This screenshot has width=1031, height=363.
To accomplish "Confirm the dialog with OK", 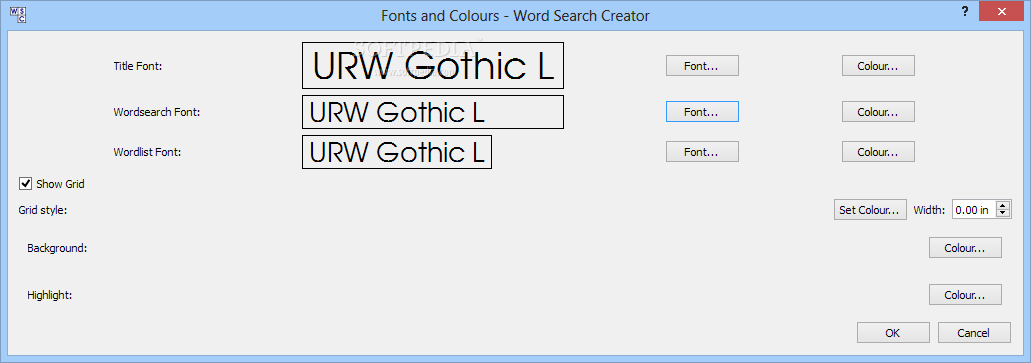I will pyautogui.click(x=893, y=333).
